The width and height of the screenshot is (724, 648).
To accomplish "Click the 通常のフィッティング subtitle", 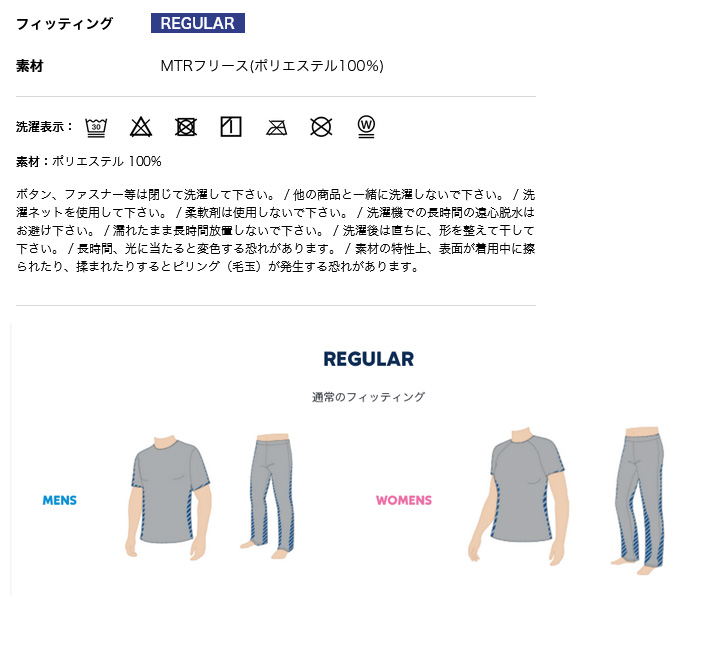I will [x=368, y=397].
